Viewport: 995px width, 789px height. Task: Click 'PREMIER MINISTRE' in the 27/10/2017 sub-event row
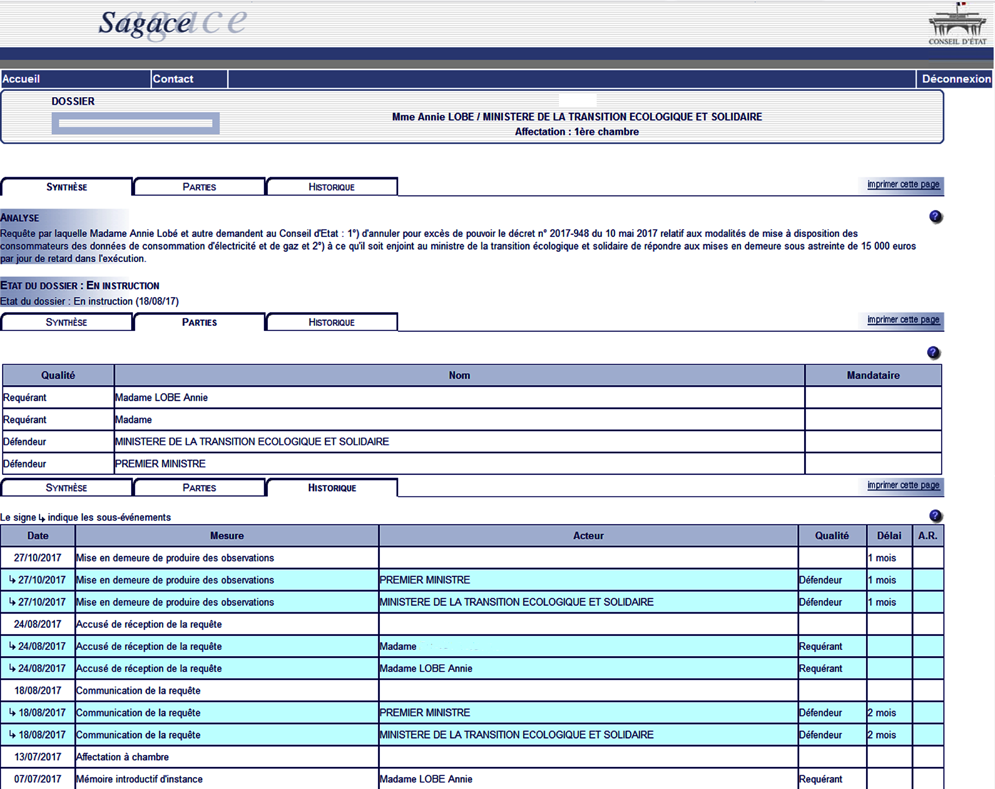[425, 580]
